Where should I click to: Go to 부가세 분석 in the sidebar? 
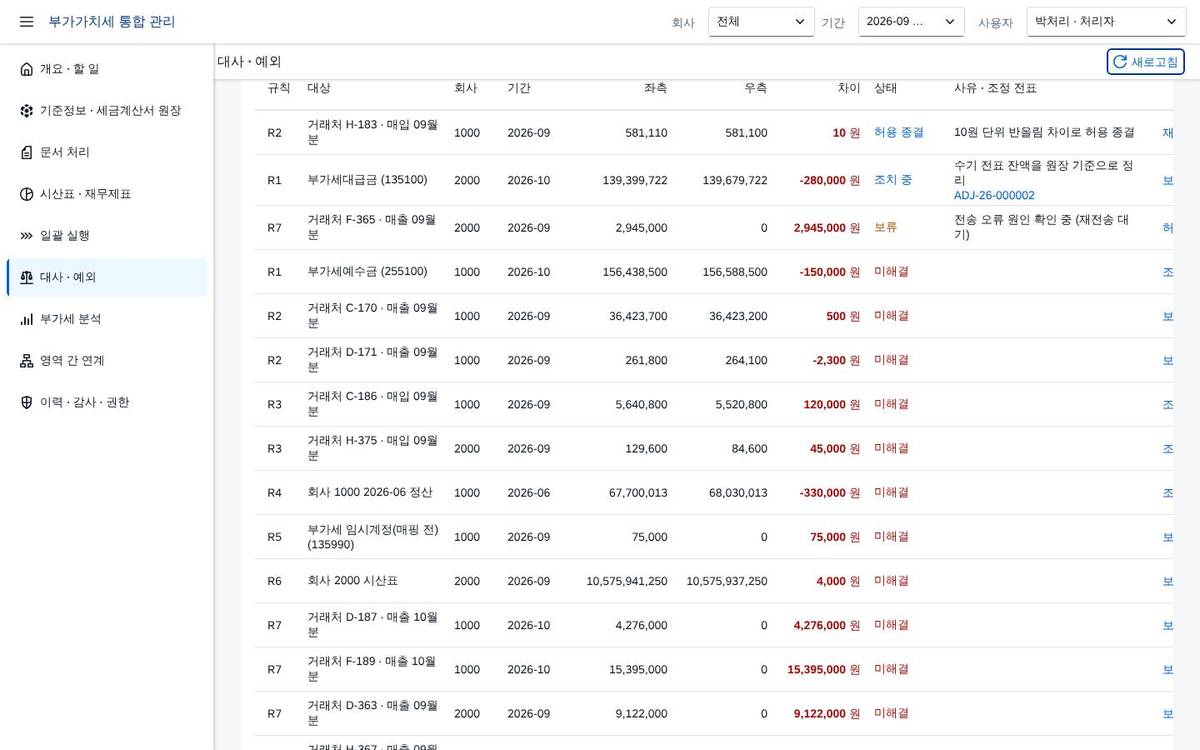[x=107, y=319]
